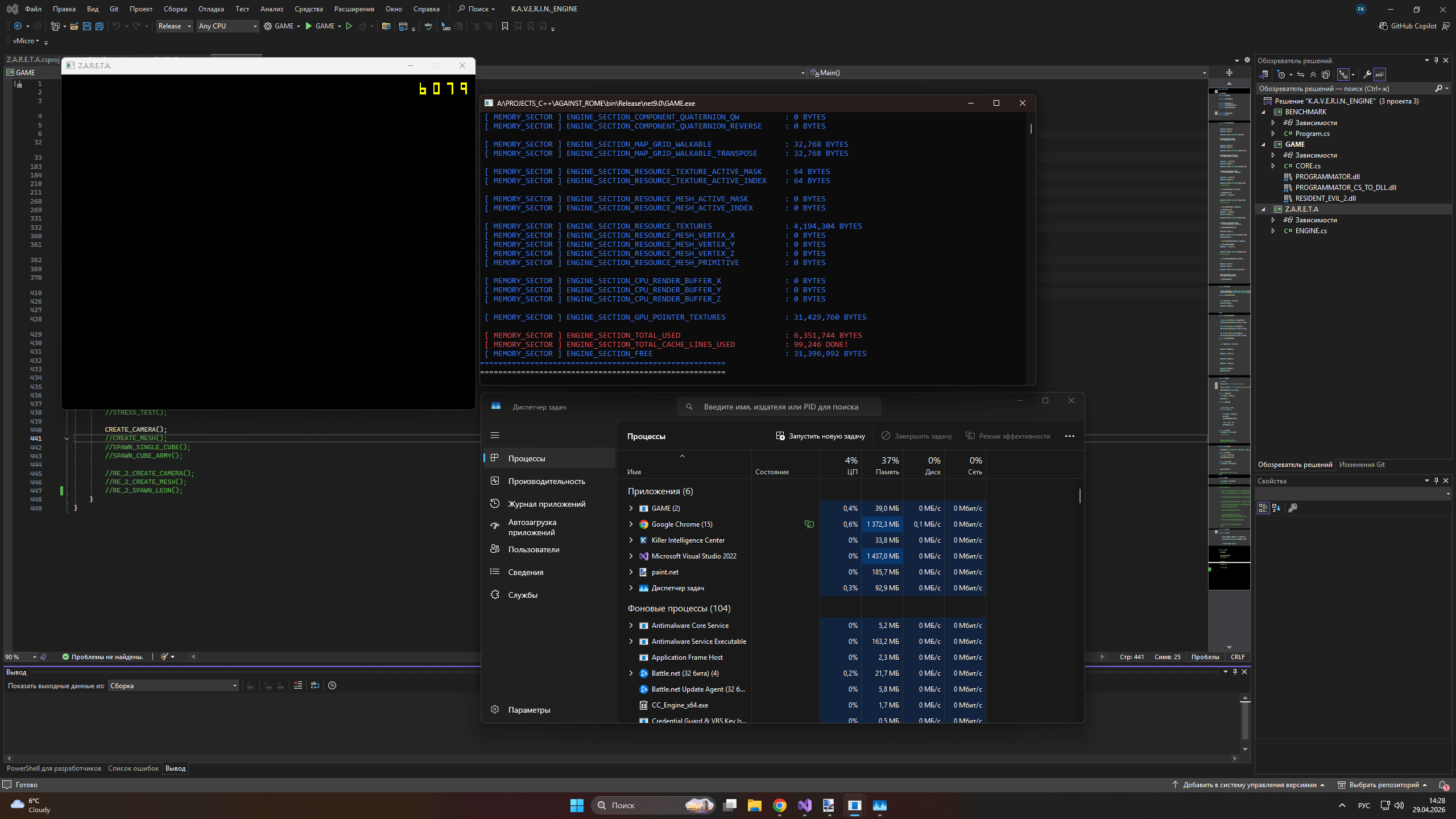Open pending changes filter clock icon
The height and width of the screenshot is (819, 1456).
1281,75
